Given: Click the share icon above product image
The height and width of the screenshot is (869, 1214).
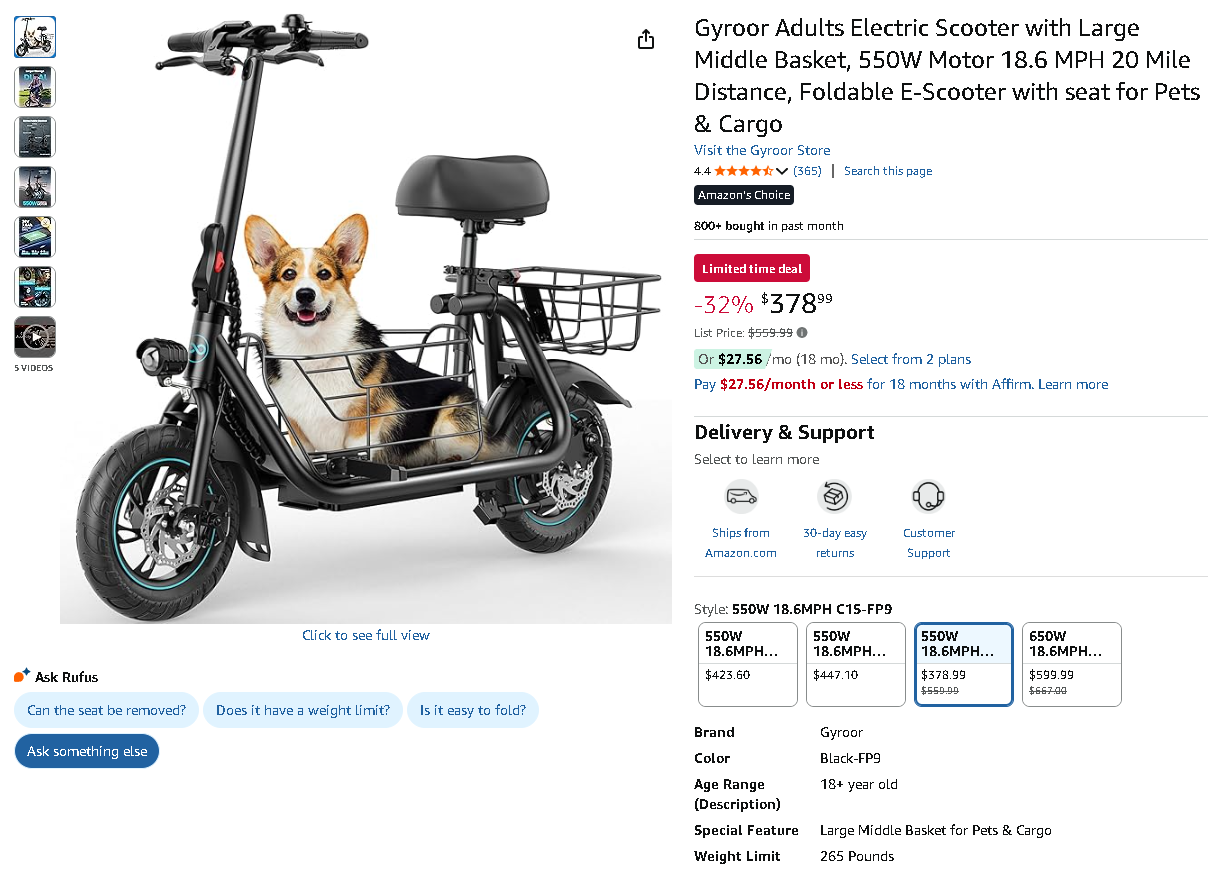Looking at the screenshot, I should (x=646, y=39).
